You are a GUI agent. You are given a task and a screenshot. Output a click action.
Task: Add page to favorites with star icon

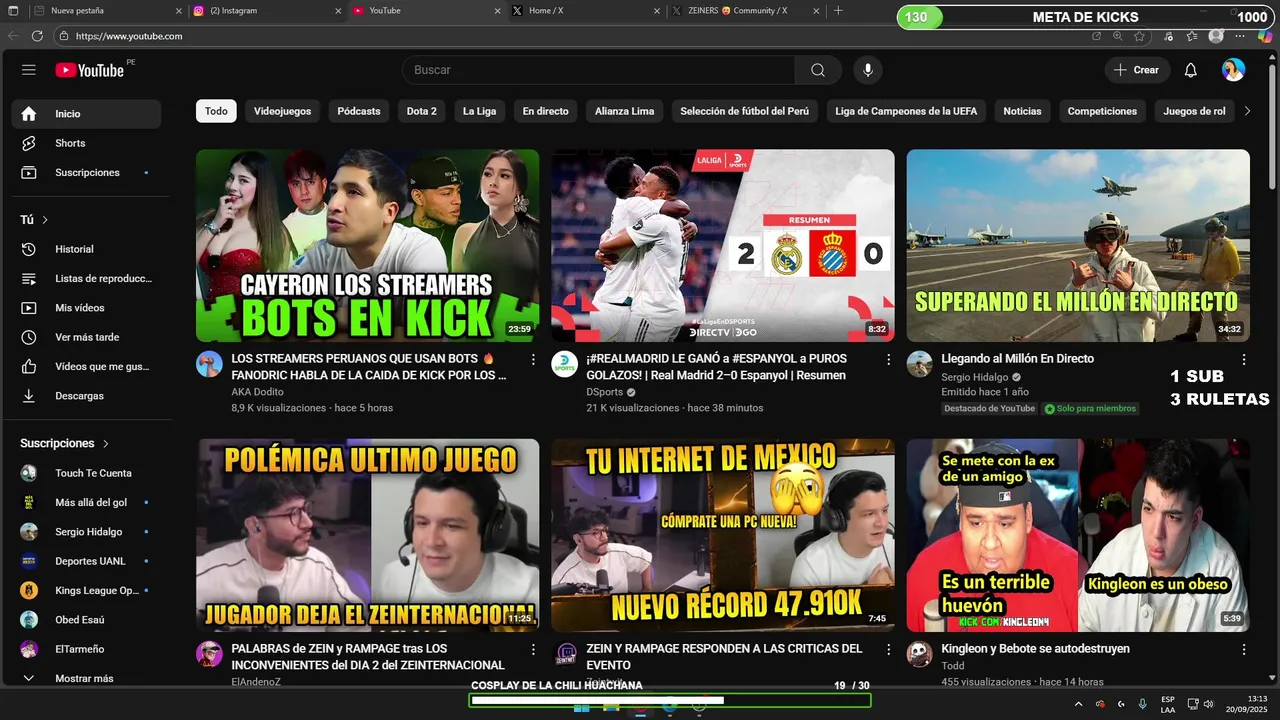point(1140,36)
